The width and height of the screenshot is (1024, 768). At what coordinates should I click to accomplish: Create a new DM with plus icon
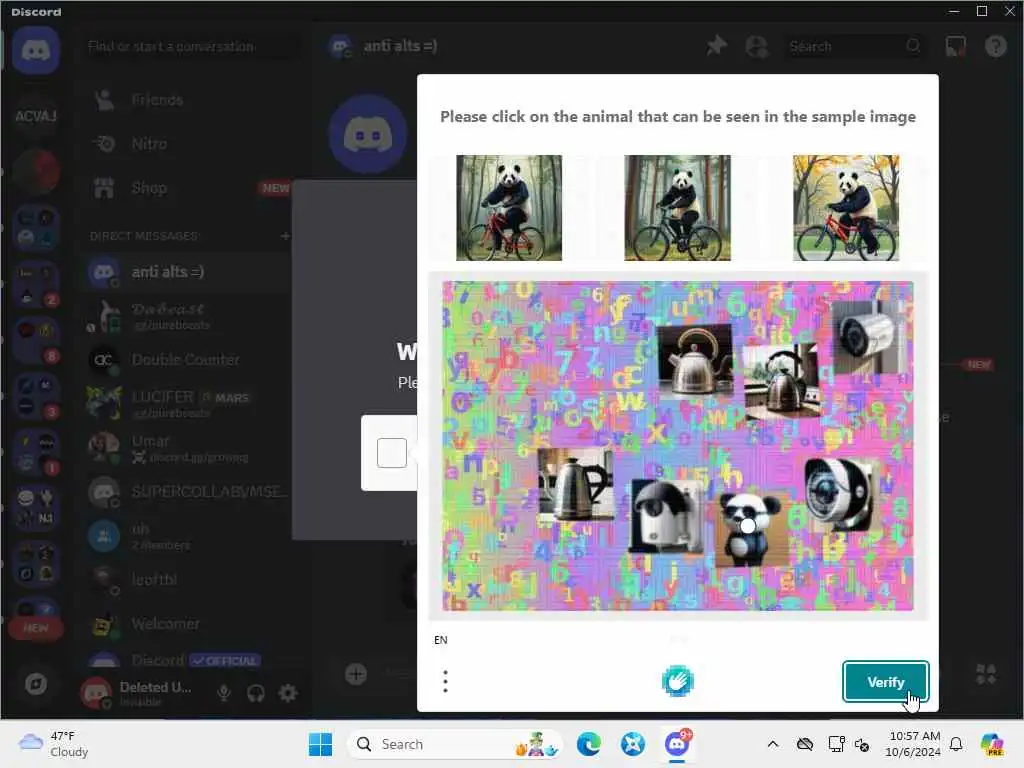pos(285,236)
